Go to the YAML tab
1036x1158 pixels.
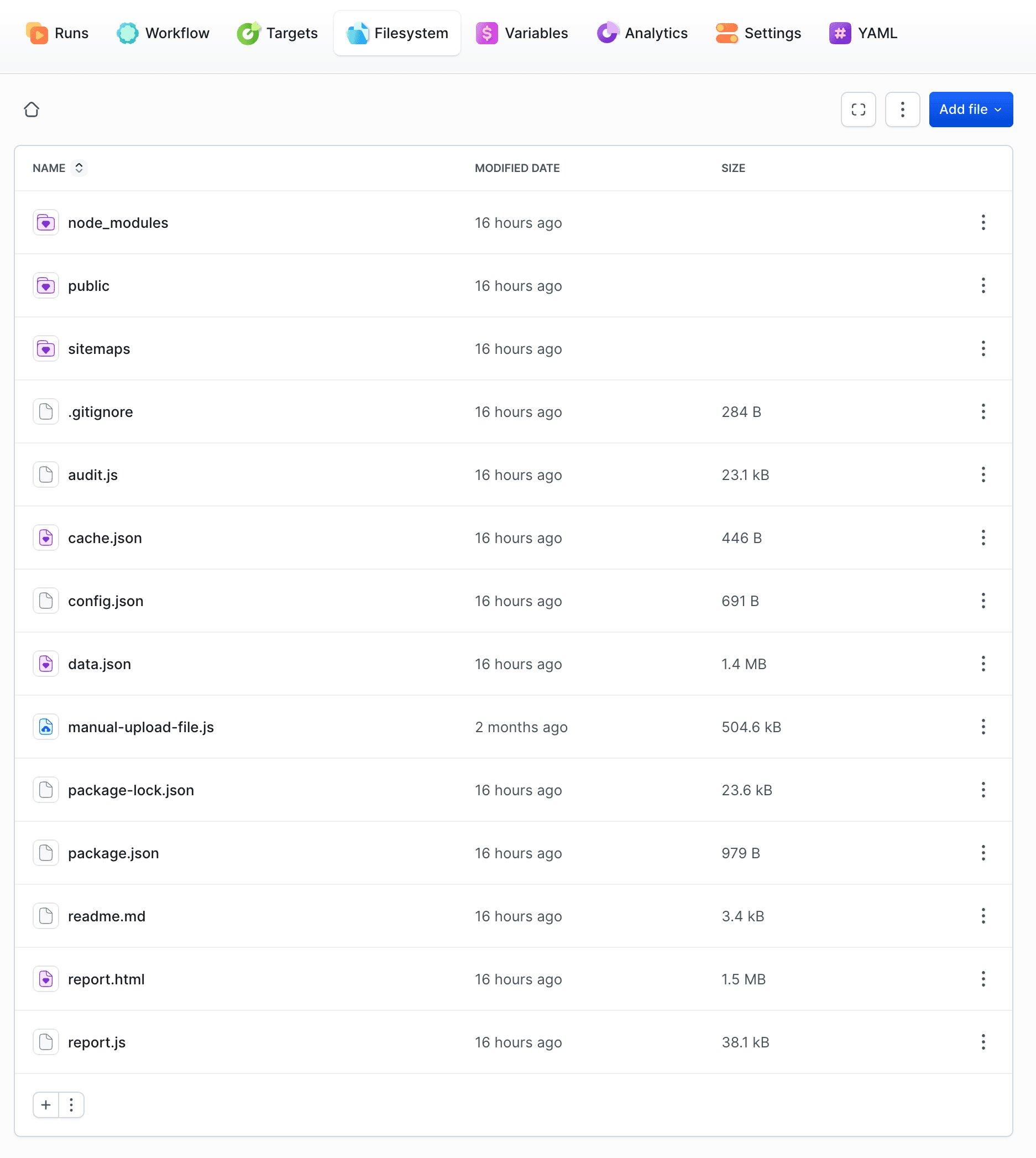pos(863,33)
